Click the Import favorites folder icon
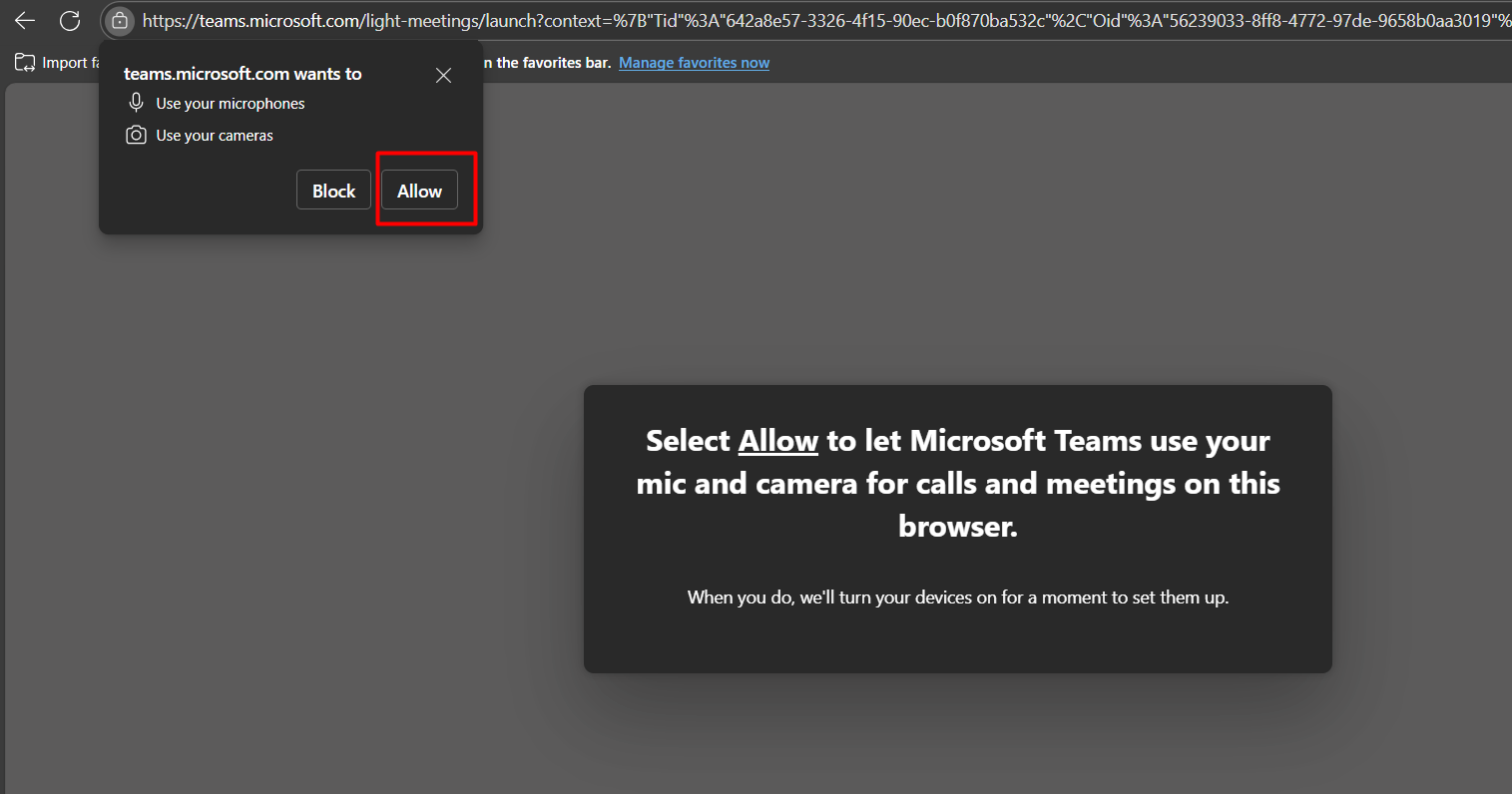Screen dimensions: 1512x794 click(x=25, y=63)
